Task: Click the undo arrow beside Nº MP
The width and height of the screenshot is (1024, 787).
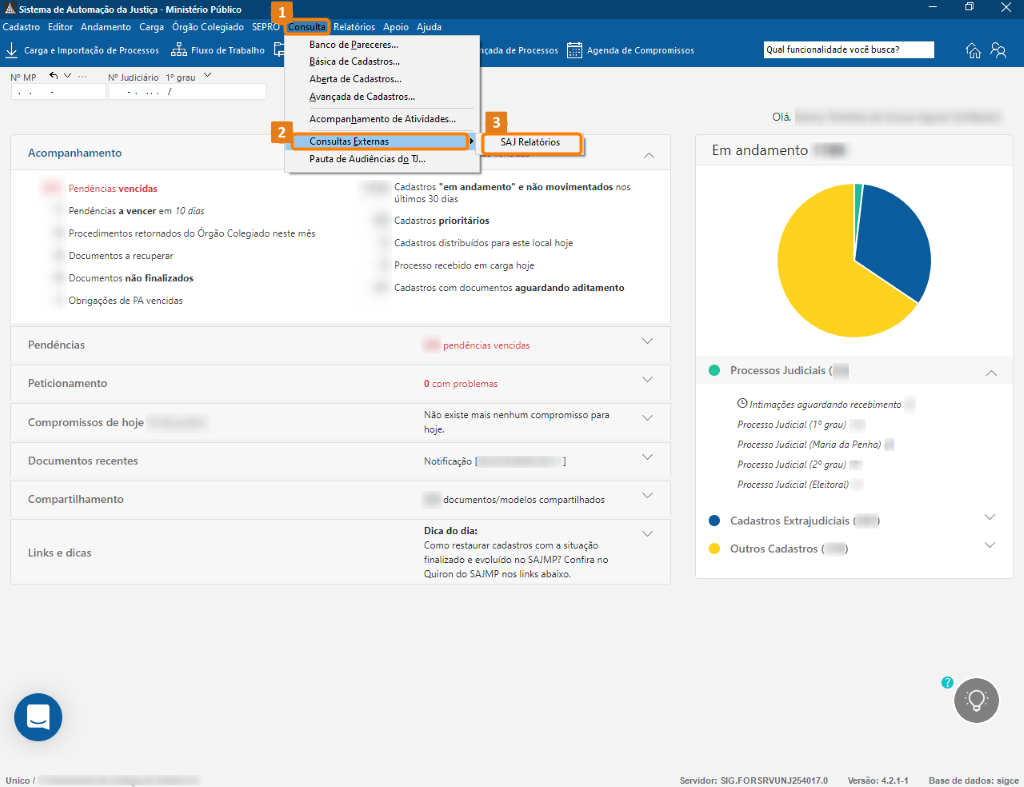Action: (x=54, y=76)
